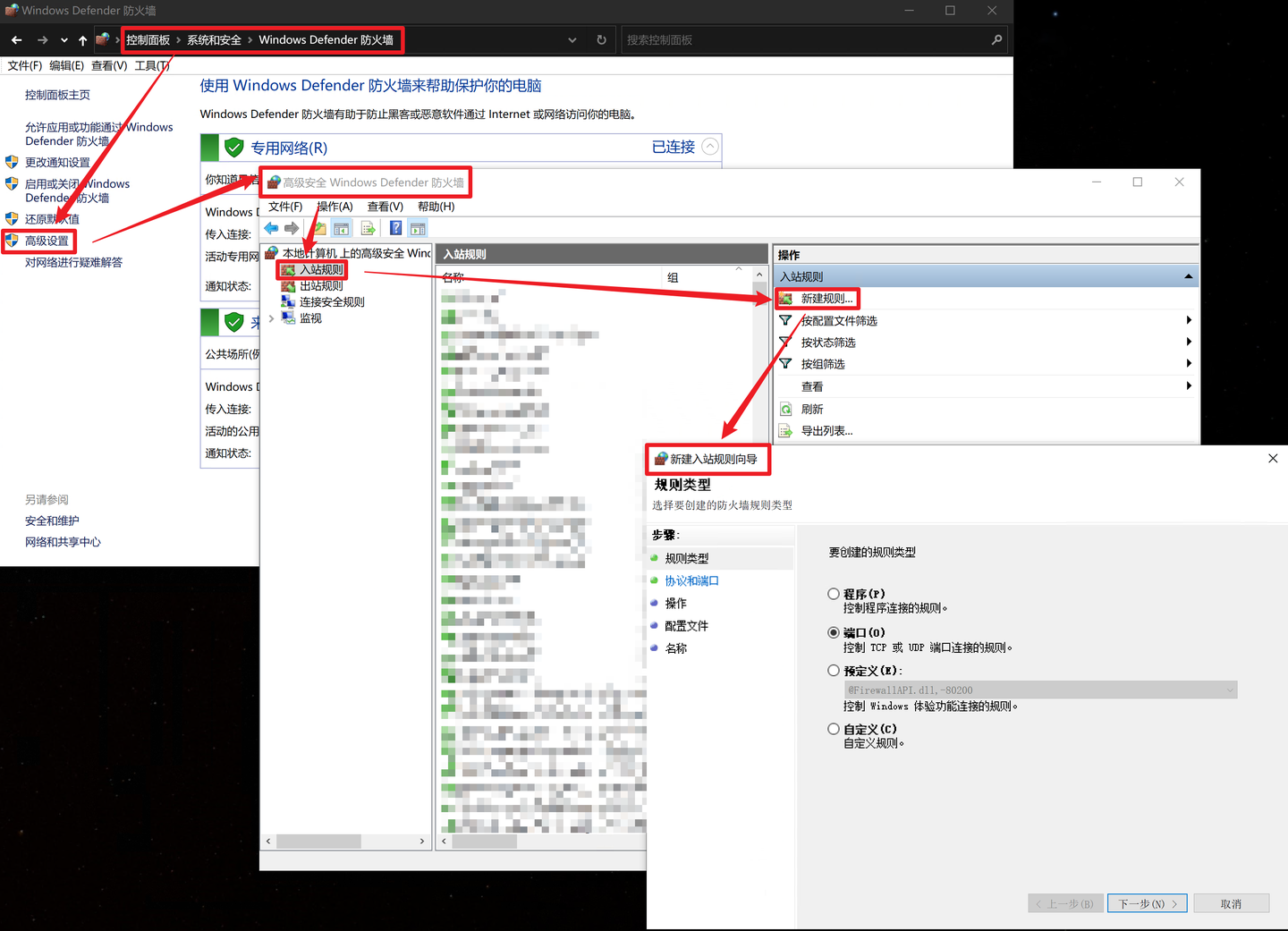Expand the 按配置文件筛选 submenu arrow
Screen dimensions: 1288x931
click(1189, 320)
